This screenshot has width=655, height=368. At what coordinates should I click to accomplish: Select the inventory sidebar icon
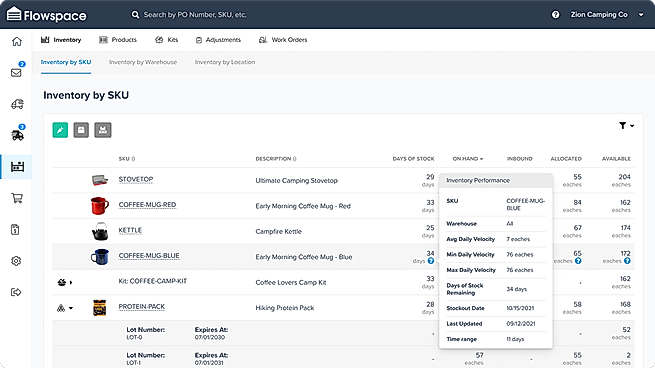(17, 167)
